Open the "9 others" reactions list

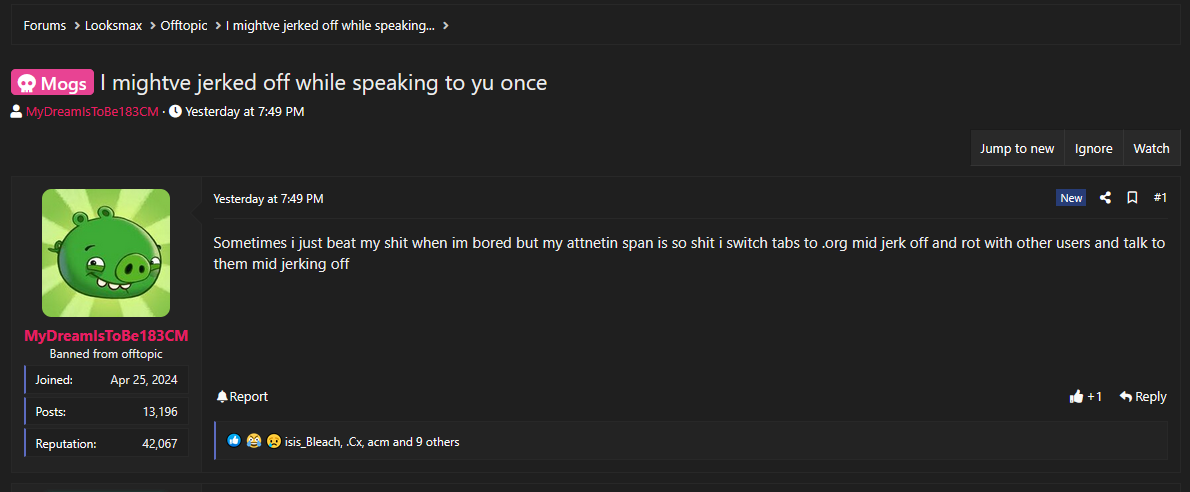point(437,441)
